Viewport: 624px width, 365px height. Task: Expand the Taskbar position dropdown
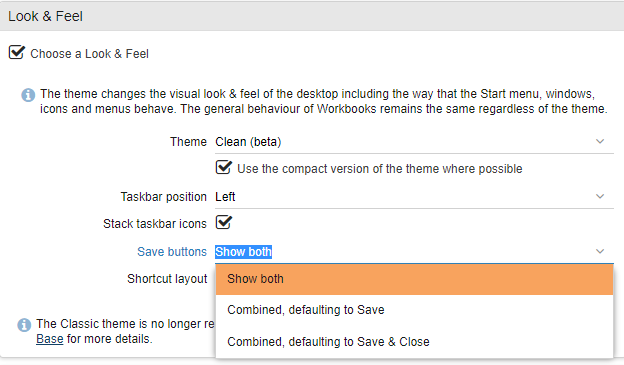(x=600, y=196)
